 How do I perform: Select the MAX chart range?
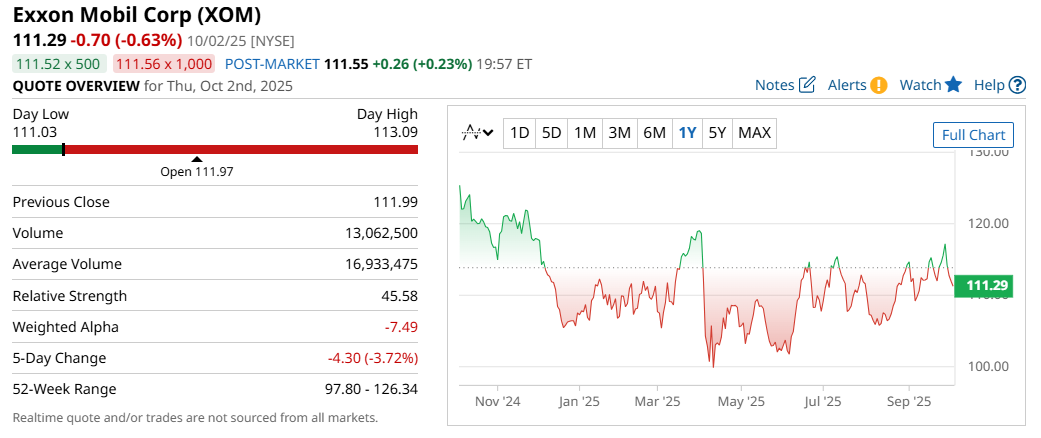point(754,133)
